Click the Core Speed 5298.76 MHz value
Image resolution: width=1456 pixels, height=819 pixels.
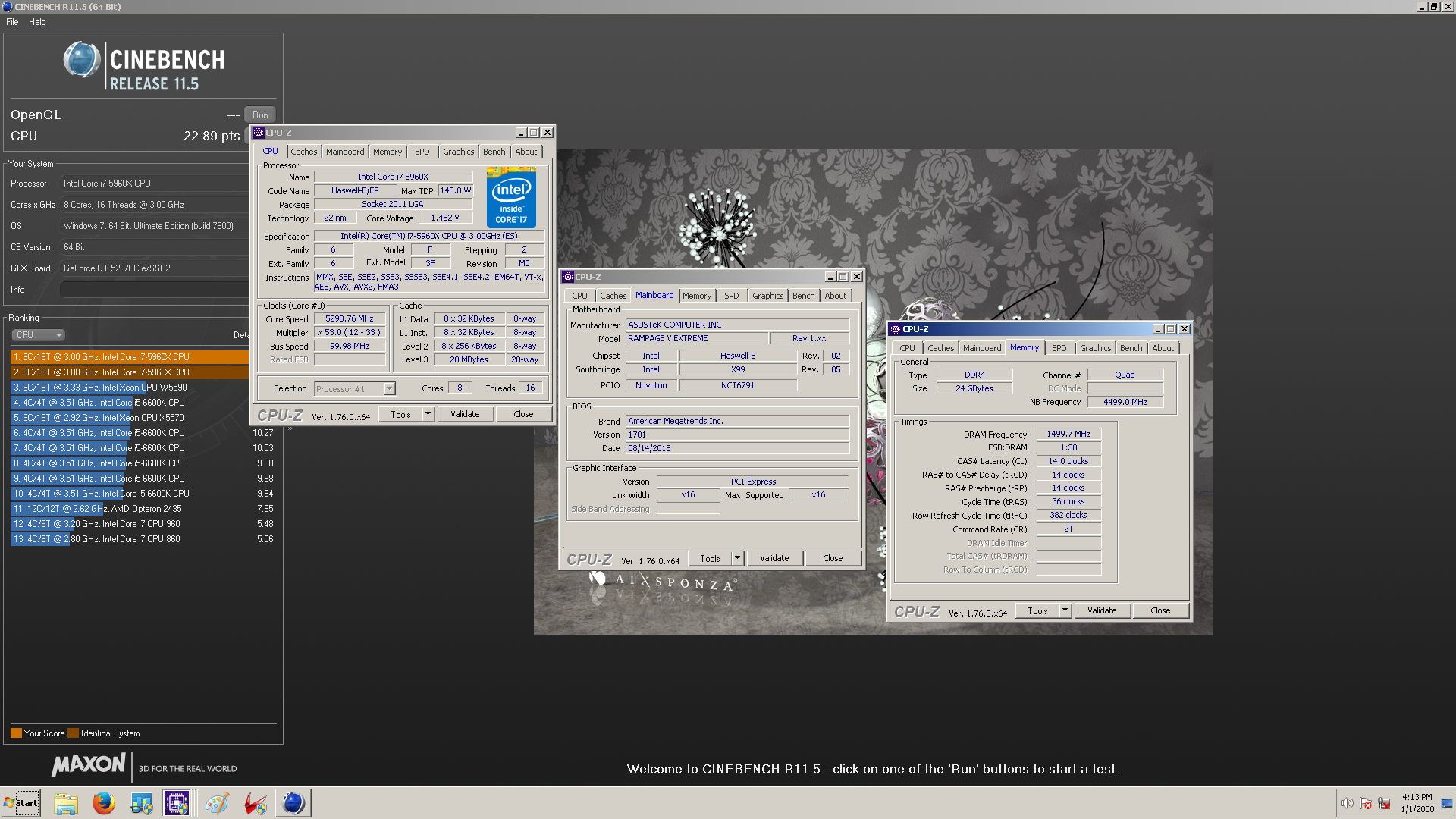click(x=350, y=319)
